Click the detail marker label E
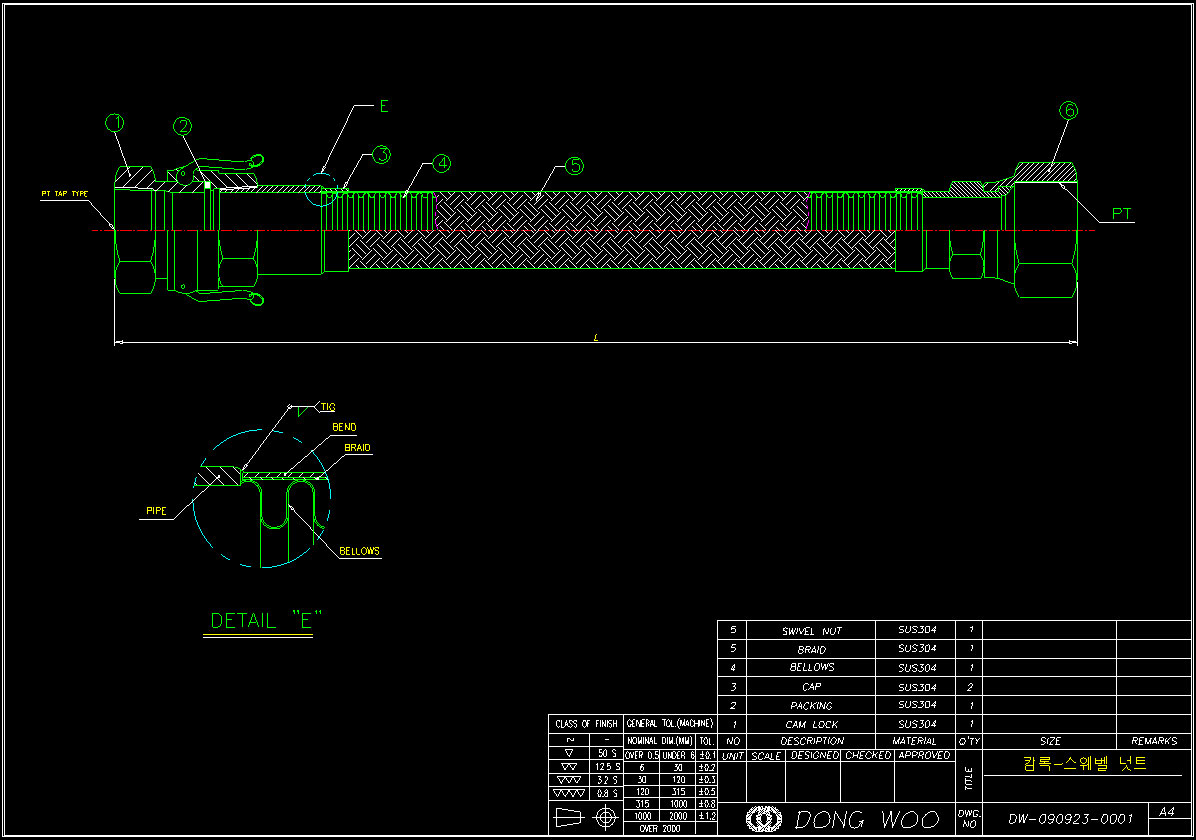The image size is (1196, 840). (384, 107)
